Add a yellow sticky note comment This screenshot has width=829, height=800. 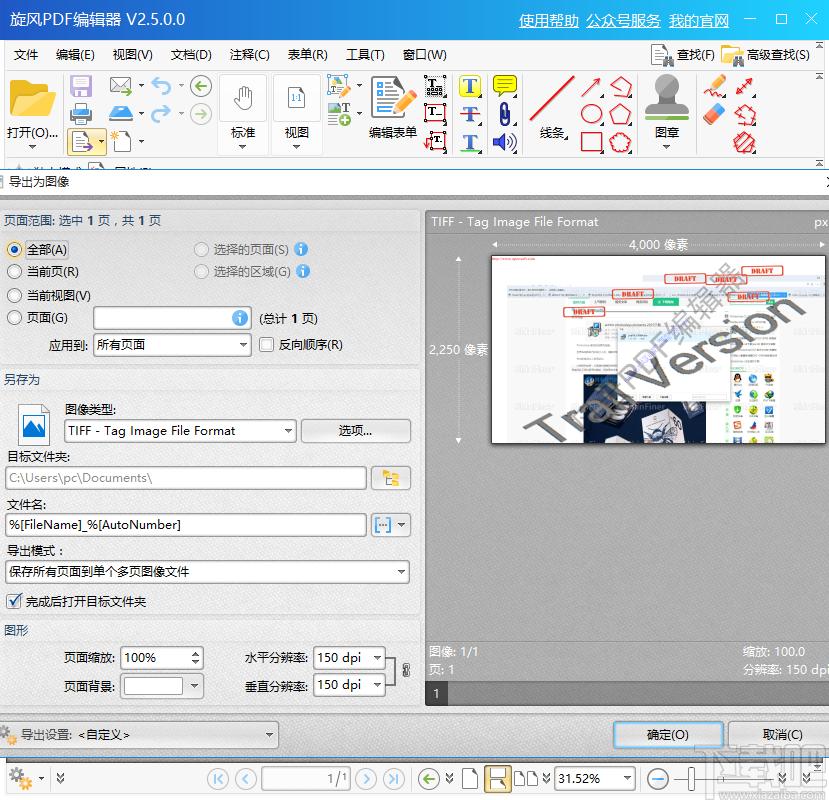coord(504,85)
